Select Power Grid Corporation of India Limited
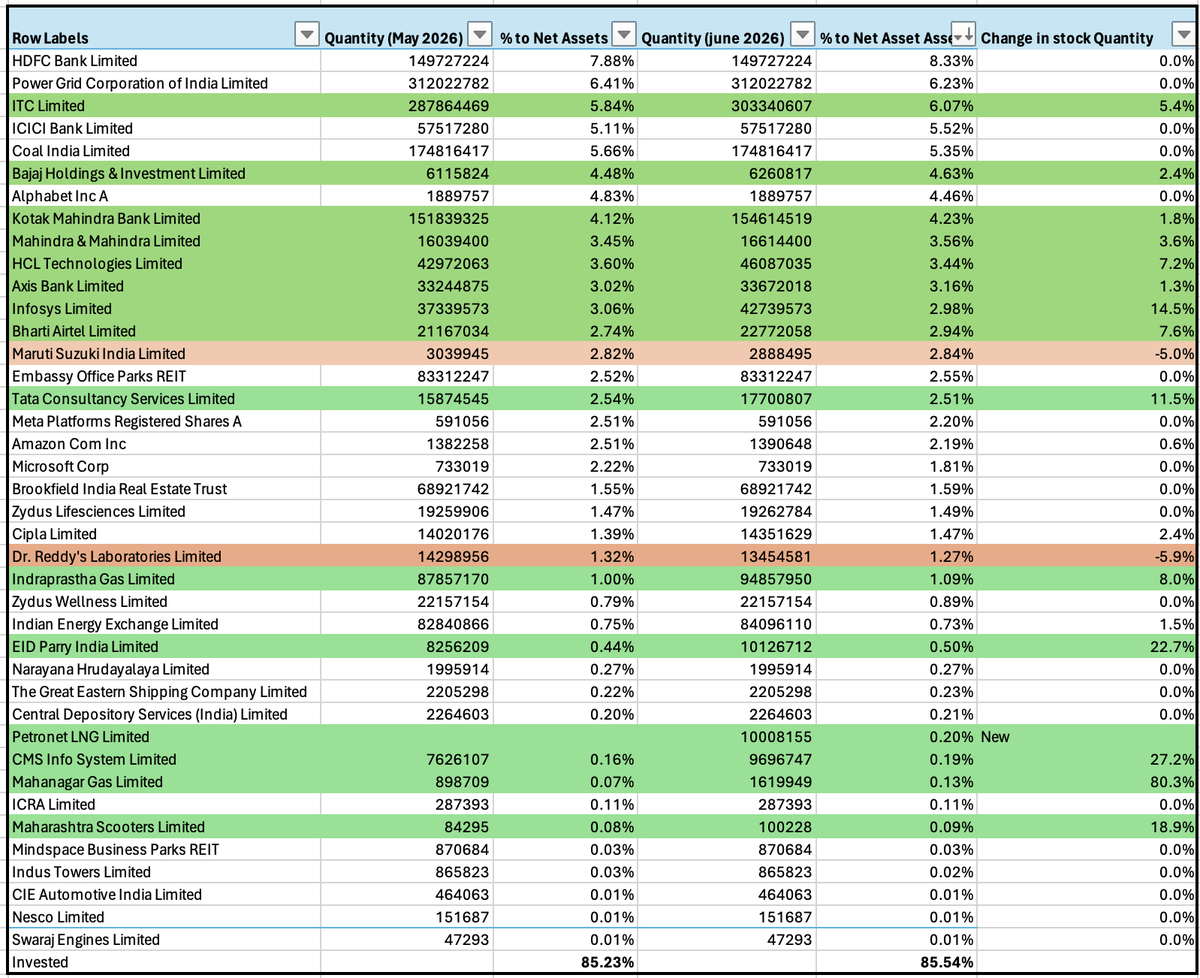This screenshot has width=1200, height=978. click(x=163, y=83)
